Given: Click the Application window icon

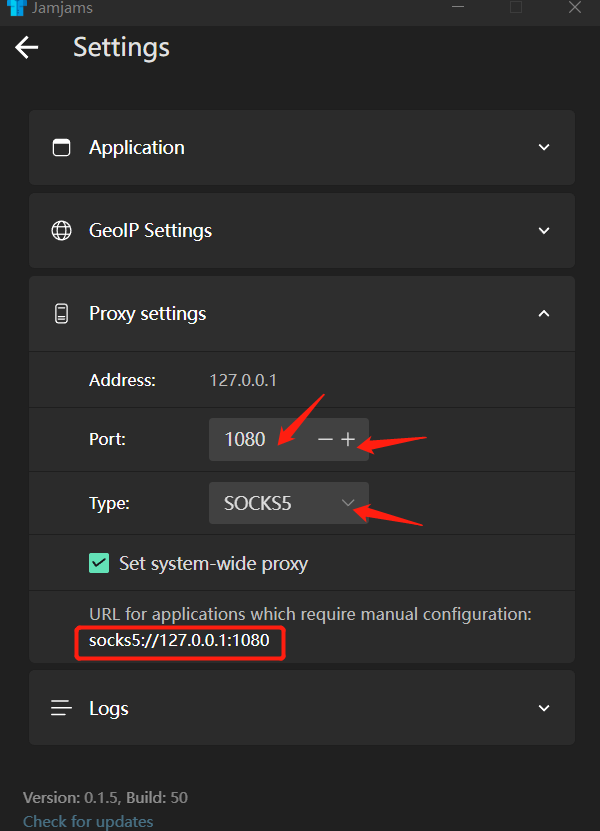Looking at the screenshot, I should [x=62, y=147].
